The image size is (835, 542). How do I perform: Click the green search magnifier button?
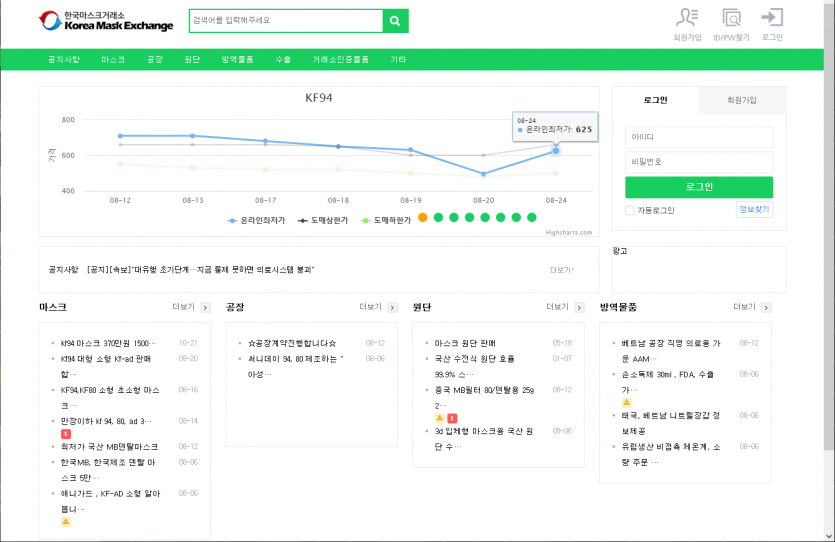click(x=396, y=21)
